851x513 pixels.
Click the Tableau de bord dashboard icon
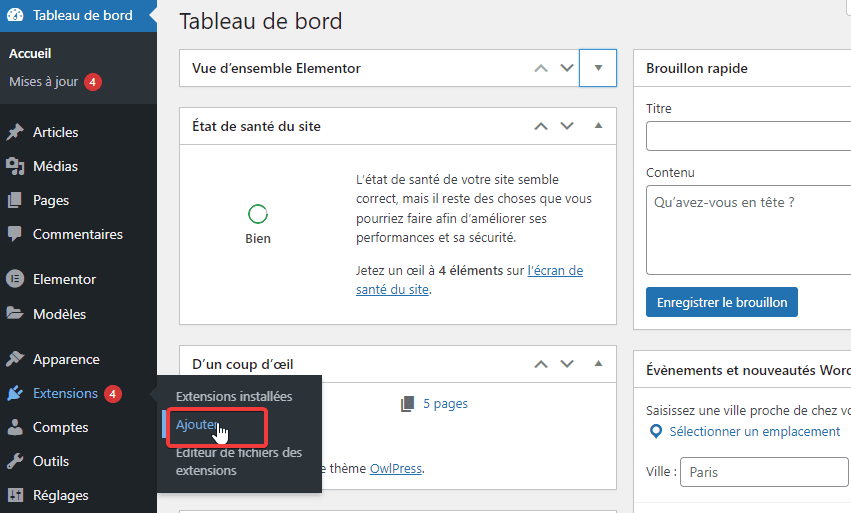tap(15, 15)
